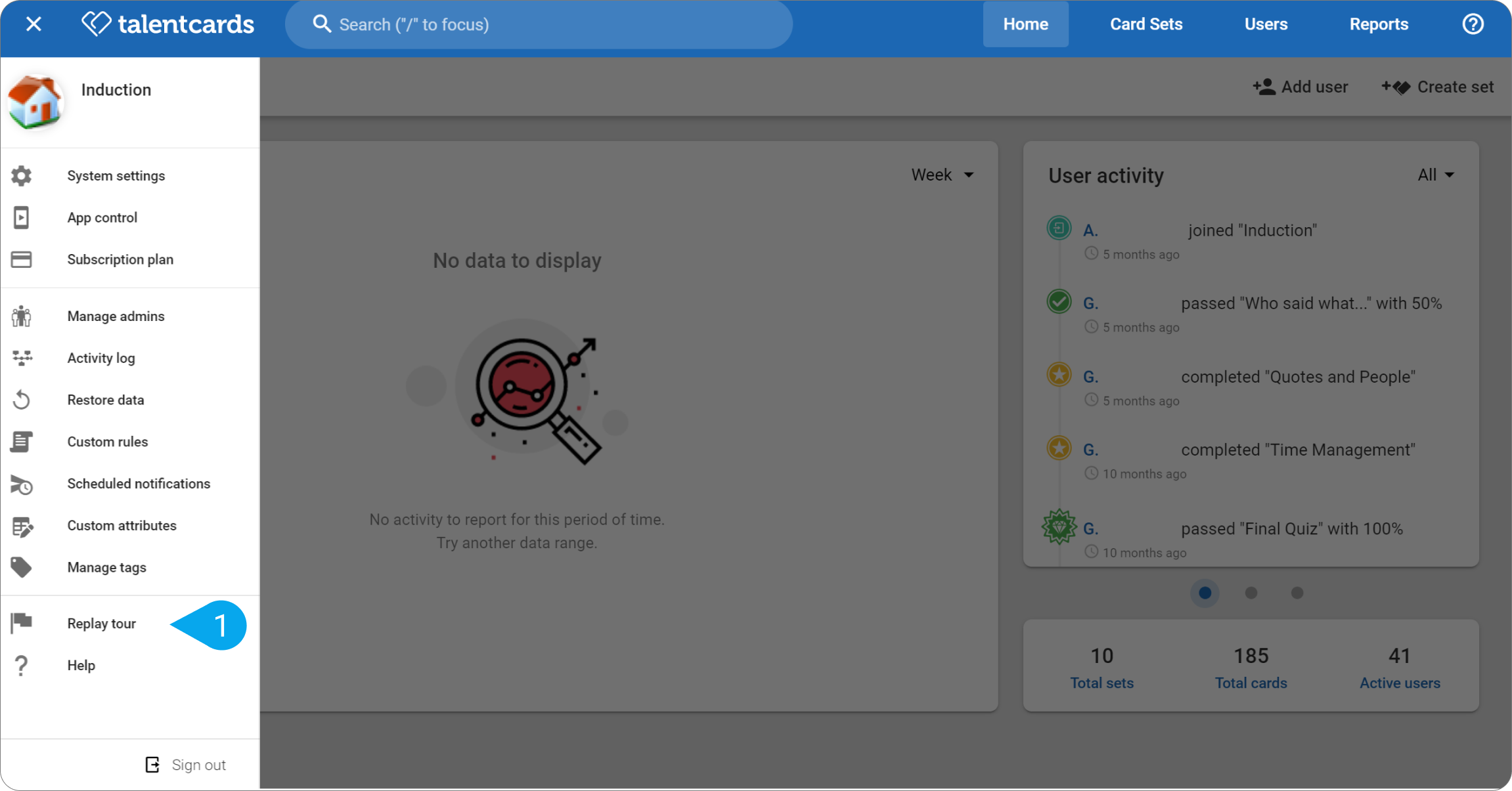Select the third carousel page dot
This screenshot has height=791, width=1512.
(1297, 593)
